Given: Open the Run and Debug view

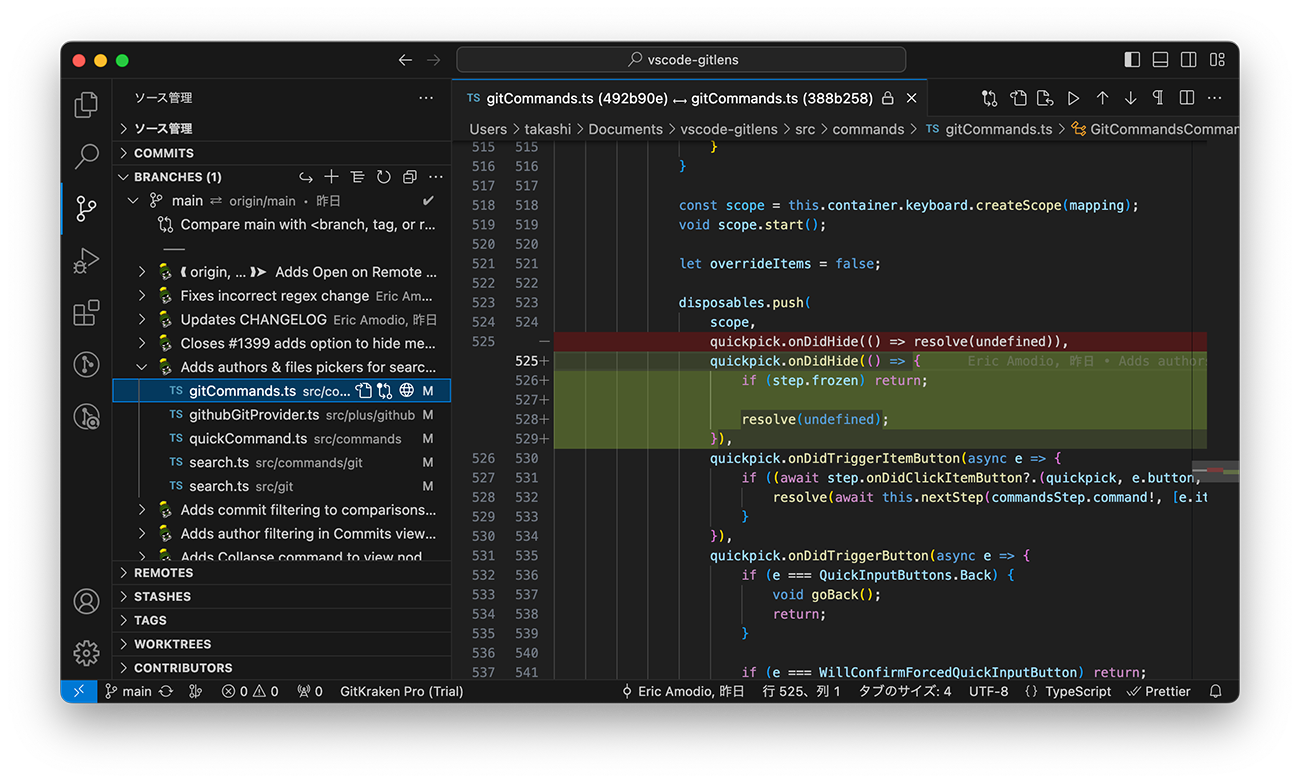Looking at the screenshot, I should pyautogui.click(x=86, y=260).
